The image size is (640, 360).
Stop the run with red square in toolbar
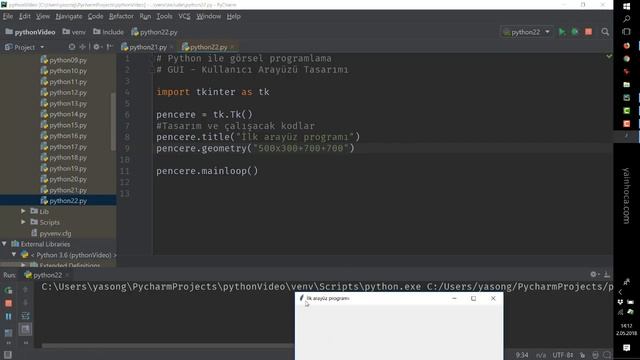click(x=588, y=32)
